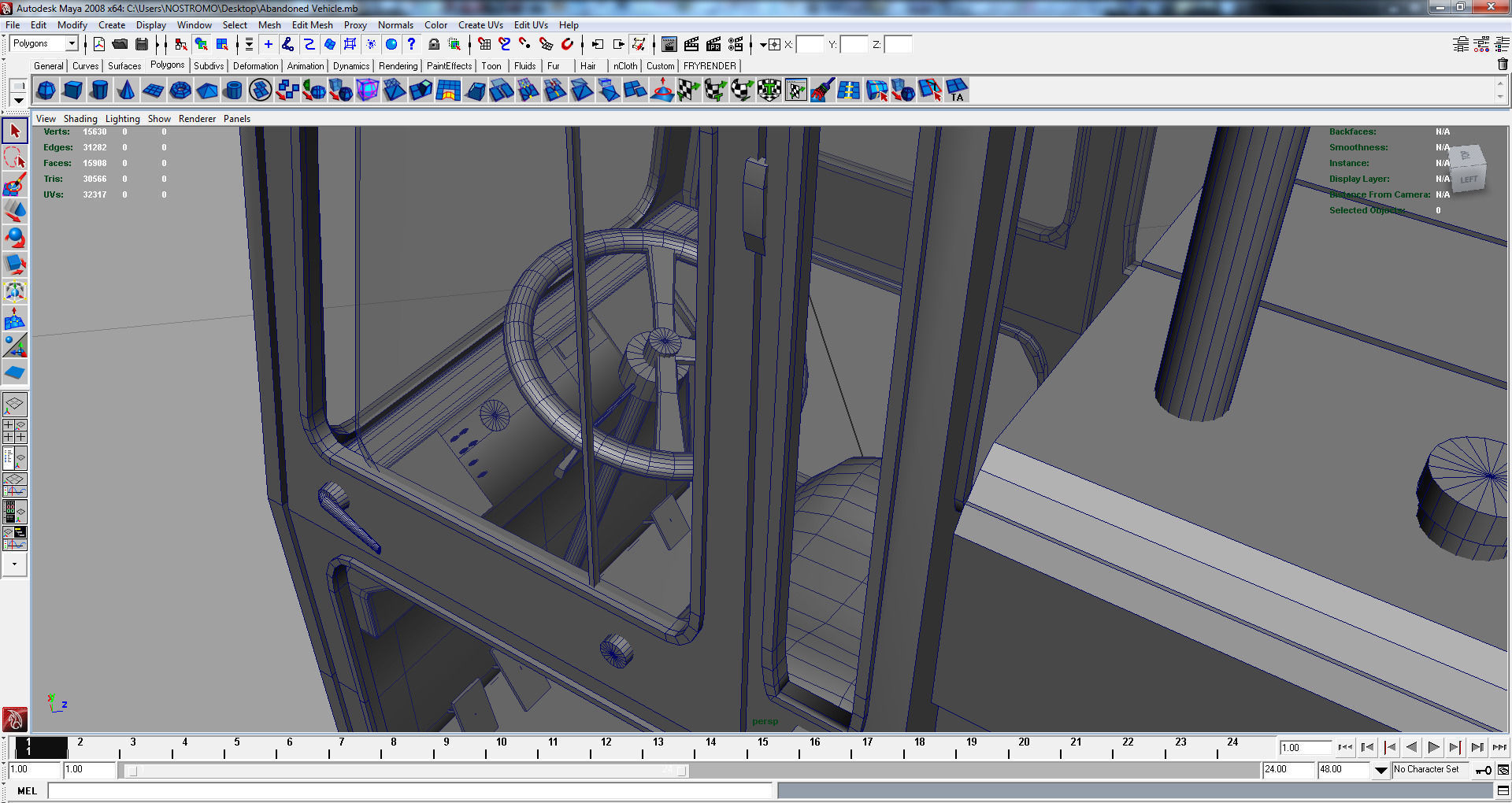The width and height of the screenshot is (1512, 803).
Task: Expand the shelf options arrow menu
Action: pos(19,101)
